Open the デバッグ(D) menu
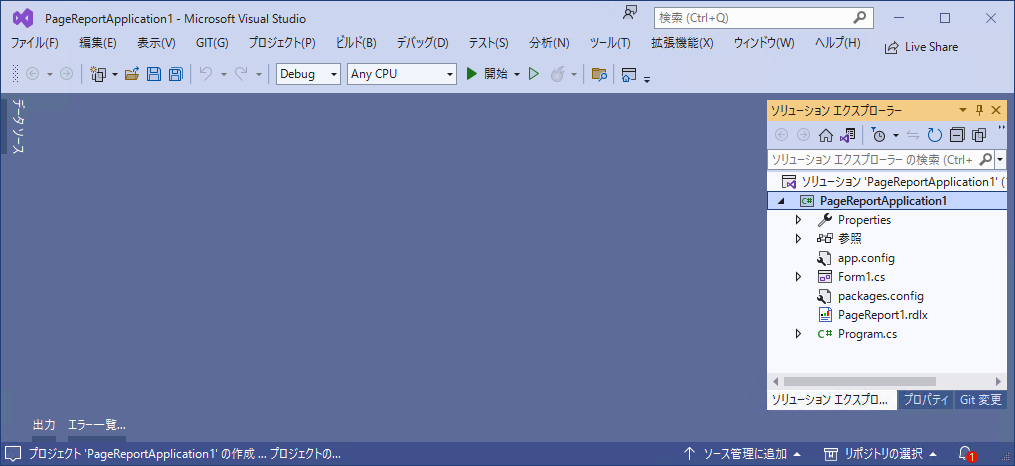This screenshot has width=1015, height=466. click(422, 43)
